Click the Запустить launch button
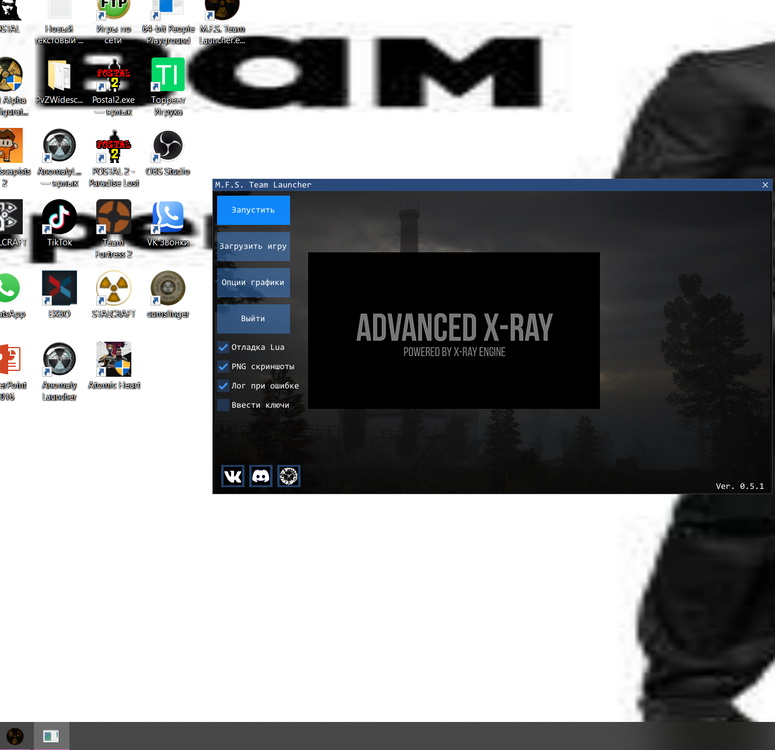775x750 pixels. coord(253,210)
